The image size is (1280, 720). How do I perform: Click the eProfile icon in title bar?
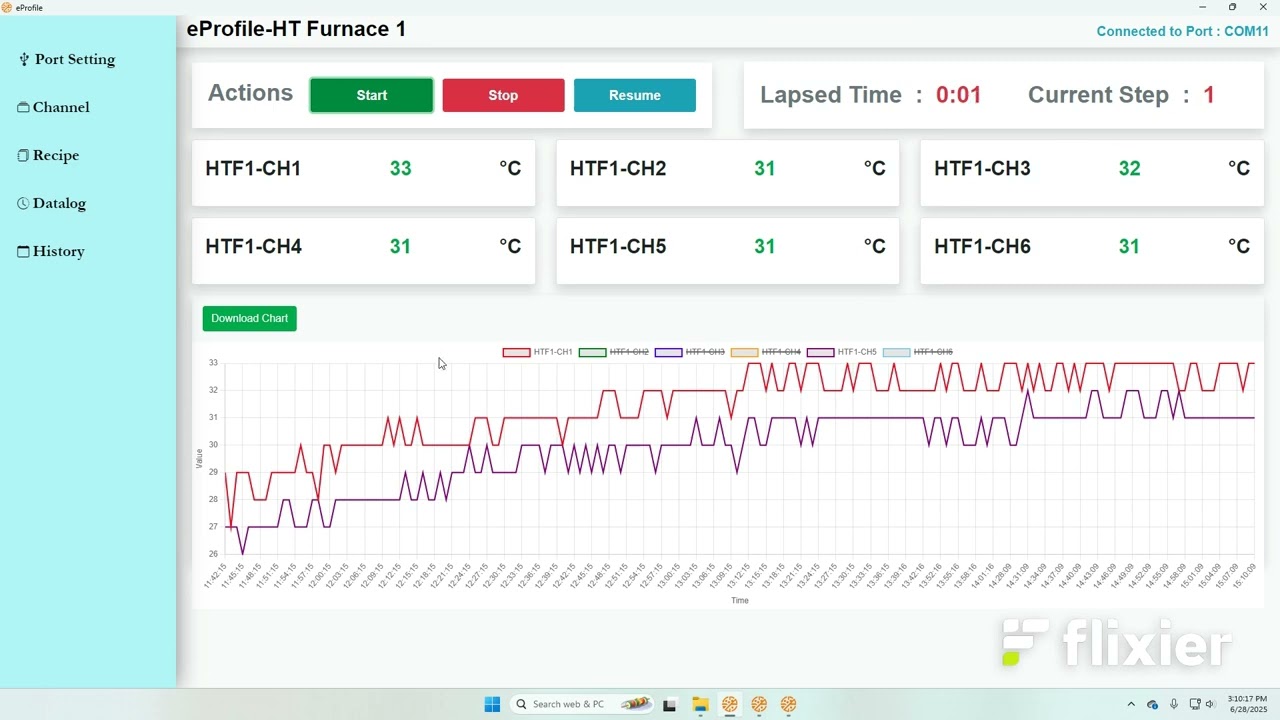[x=7, y=7]
